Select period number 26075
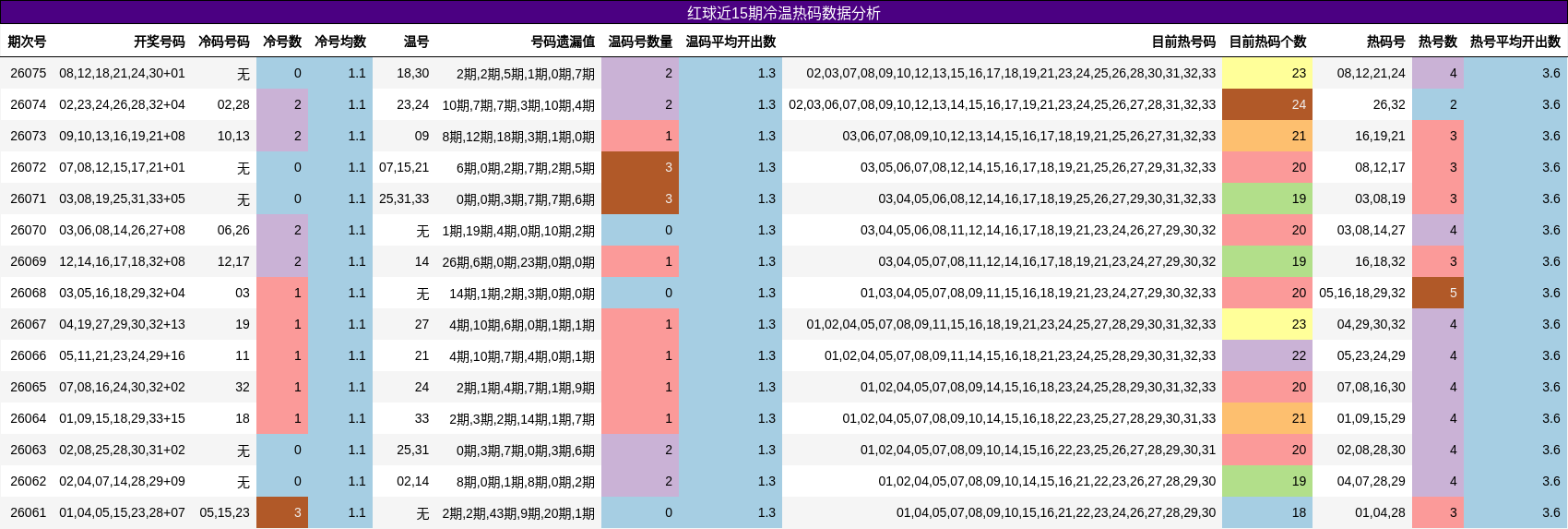The width and height of the screenshot is (1568, 529). click(x=28, y=73)
